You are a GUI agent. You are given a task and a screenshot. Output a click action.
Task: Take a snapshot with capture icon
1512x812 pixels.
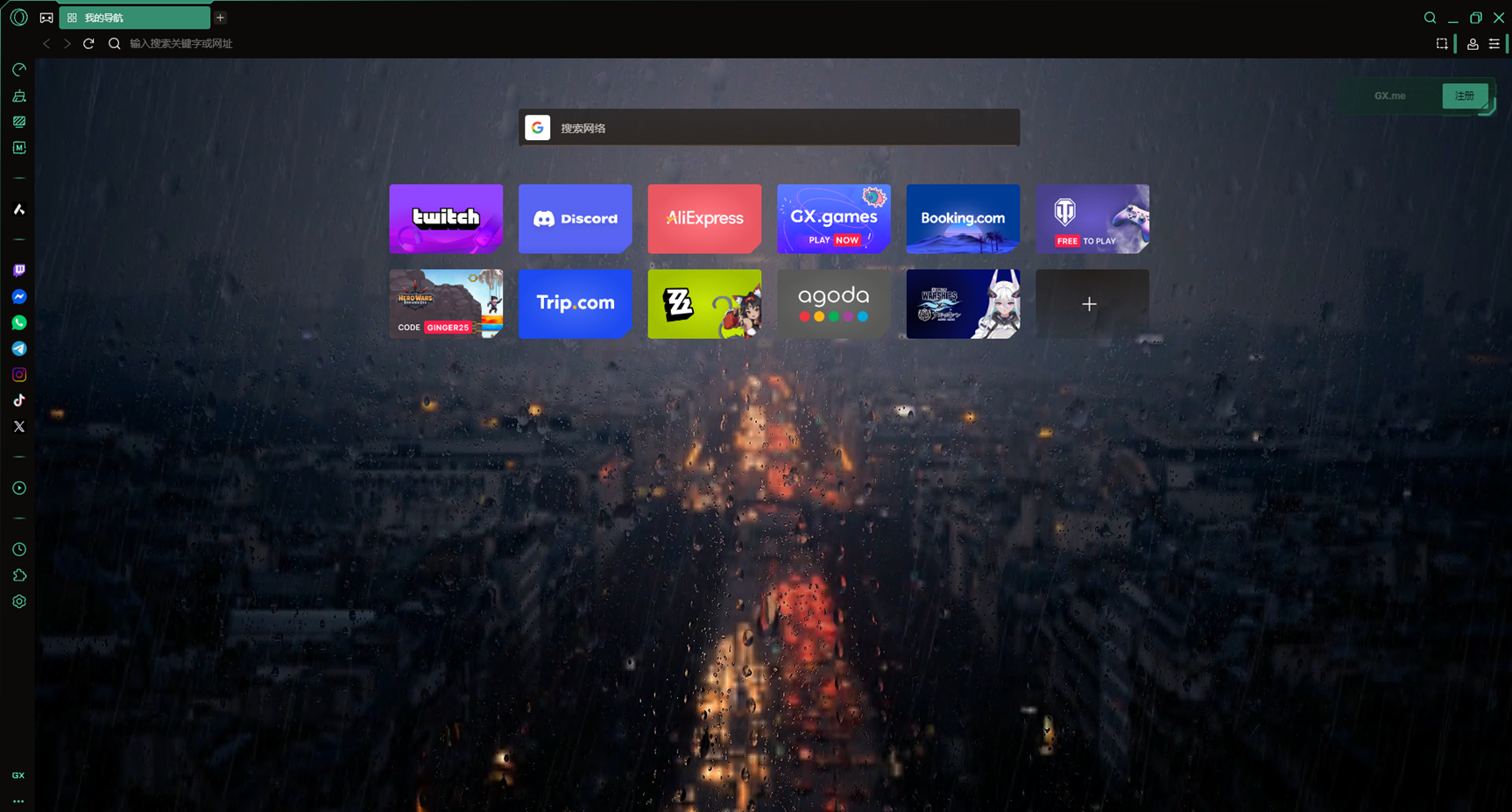pos(1442,43)
